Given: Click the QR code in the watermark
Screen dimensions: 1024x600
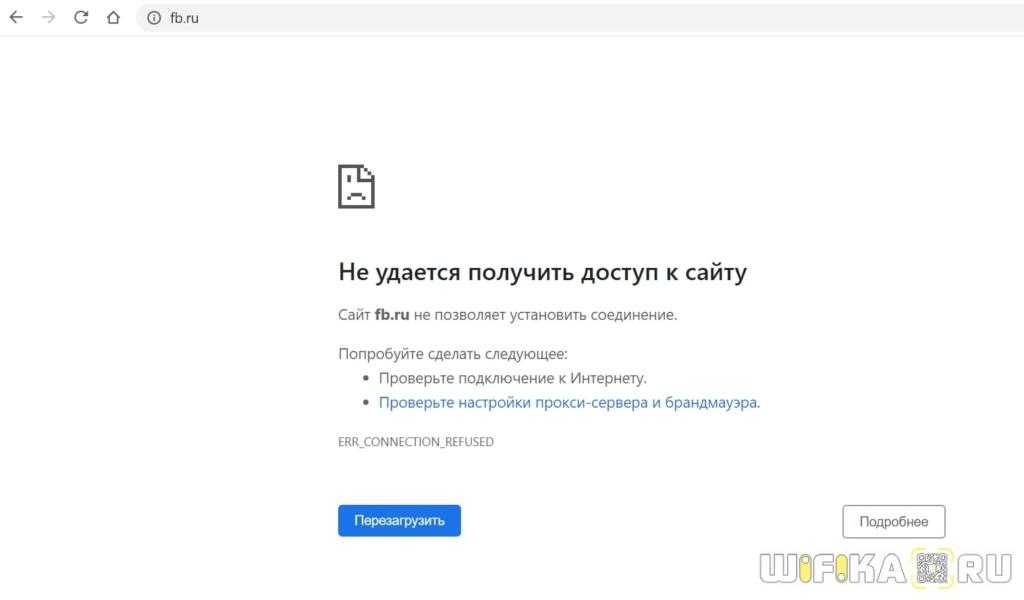Looking at the screenshot, I should tap(931, 568).
